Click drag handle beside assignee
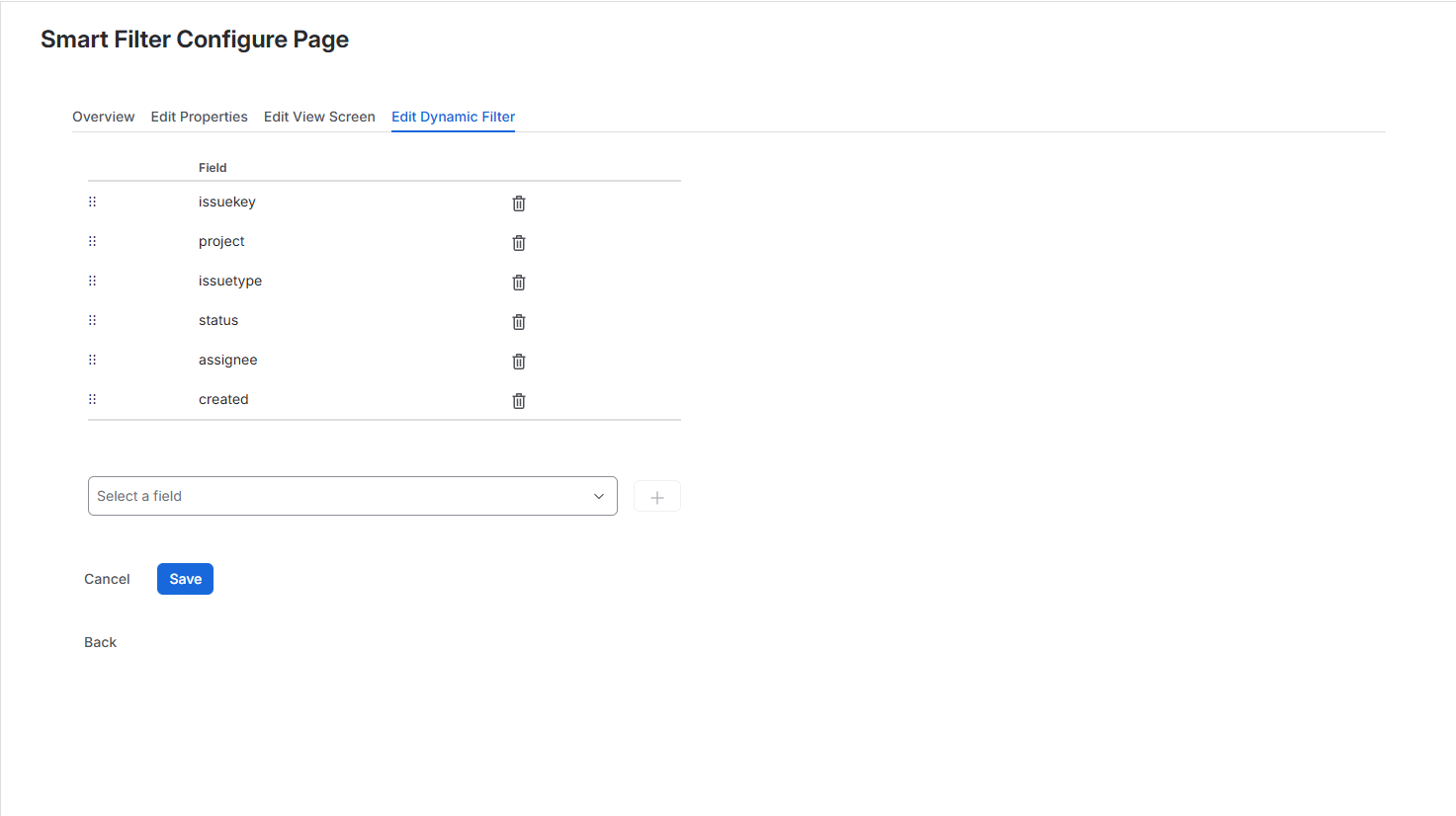1456x816 pixels. (x=93, y=360)
